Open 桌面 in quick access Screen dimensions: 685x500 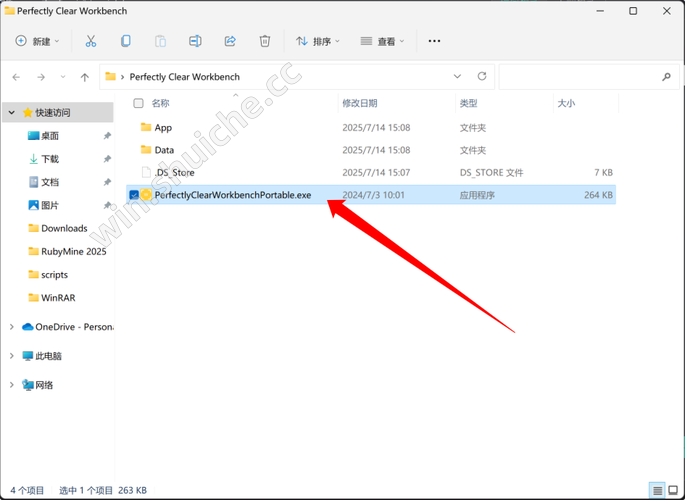pos(50,136)
